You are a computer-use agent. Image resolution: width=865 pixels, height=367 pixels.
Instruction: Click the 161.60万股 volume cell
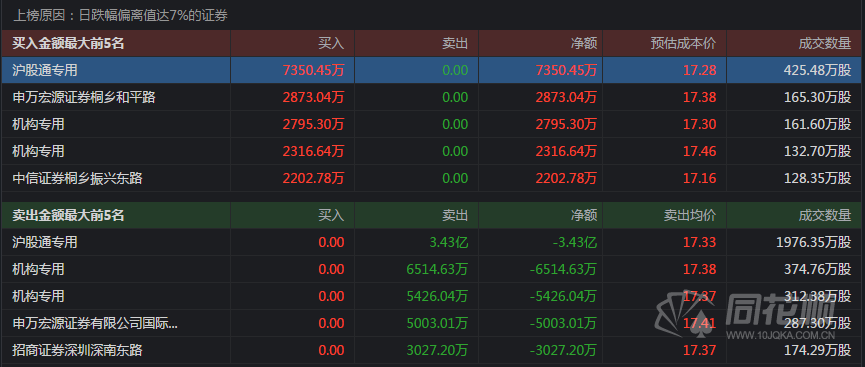(818, 124)
